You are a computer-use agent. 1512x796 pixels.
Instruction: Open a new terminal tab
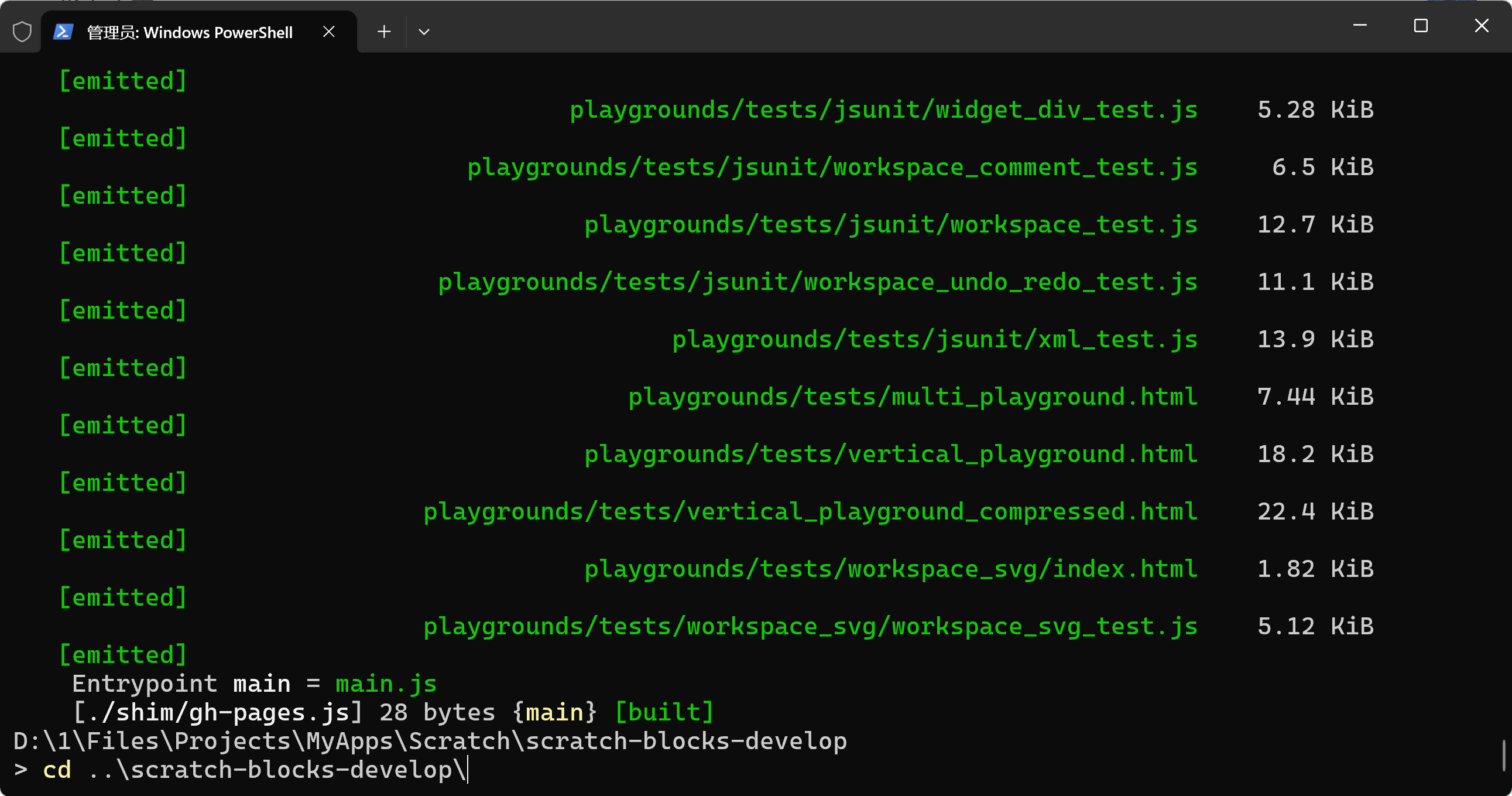coord(384,32)
